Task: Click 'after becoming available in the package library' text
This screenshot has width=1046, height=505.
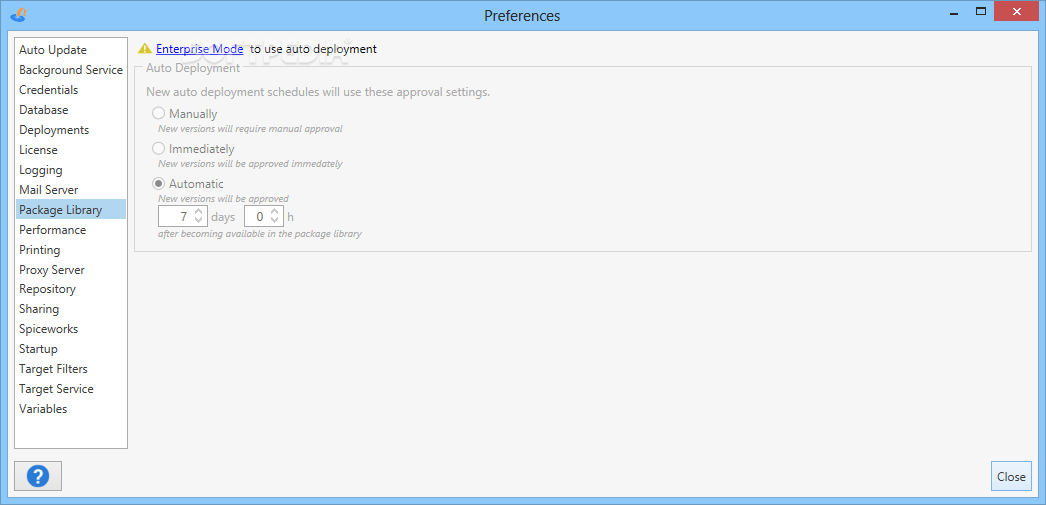Action: pyautogui.click(x=259, y=234)
